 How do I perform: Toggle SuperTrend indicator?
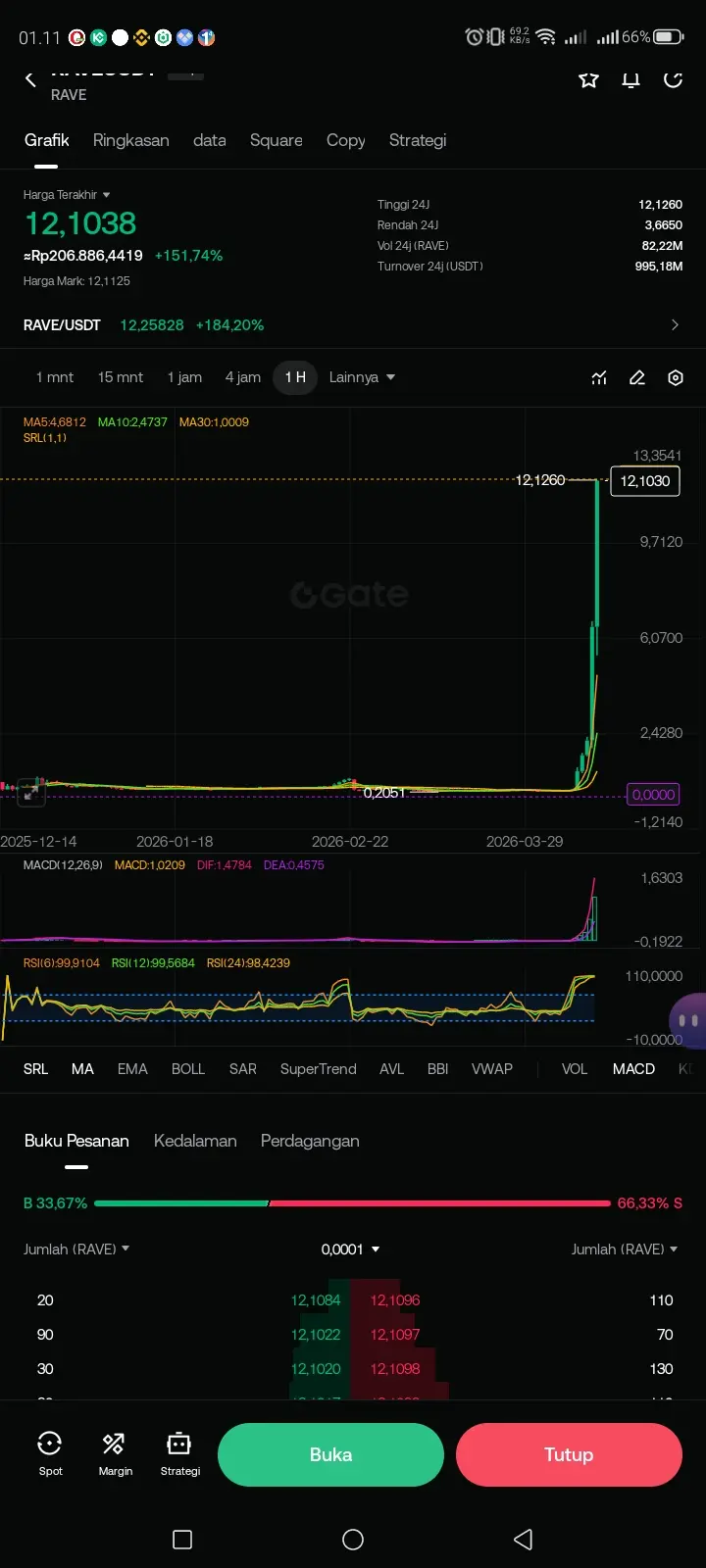318,1069
